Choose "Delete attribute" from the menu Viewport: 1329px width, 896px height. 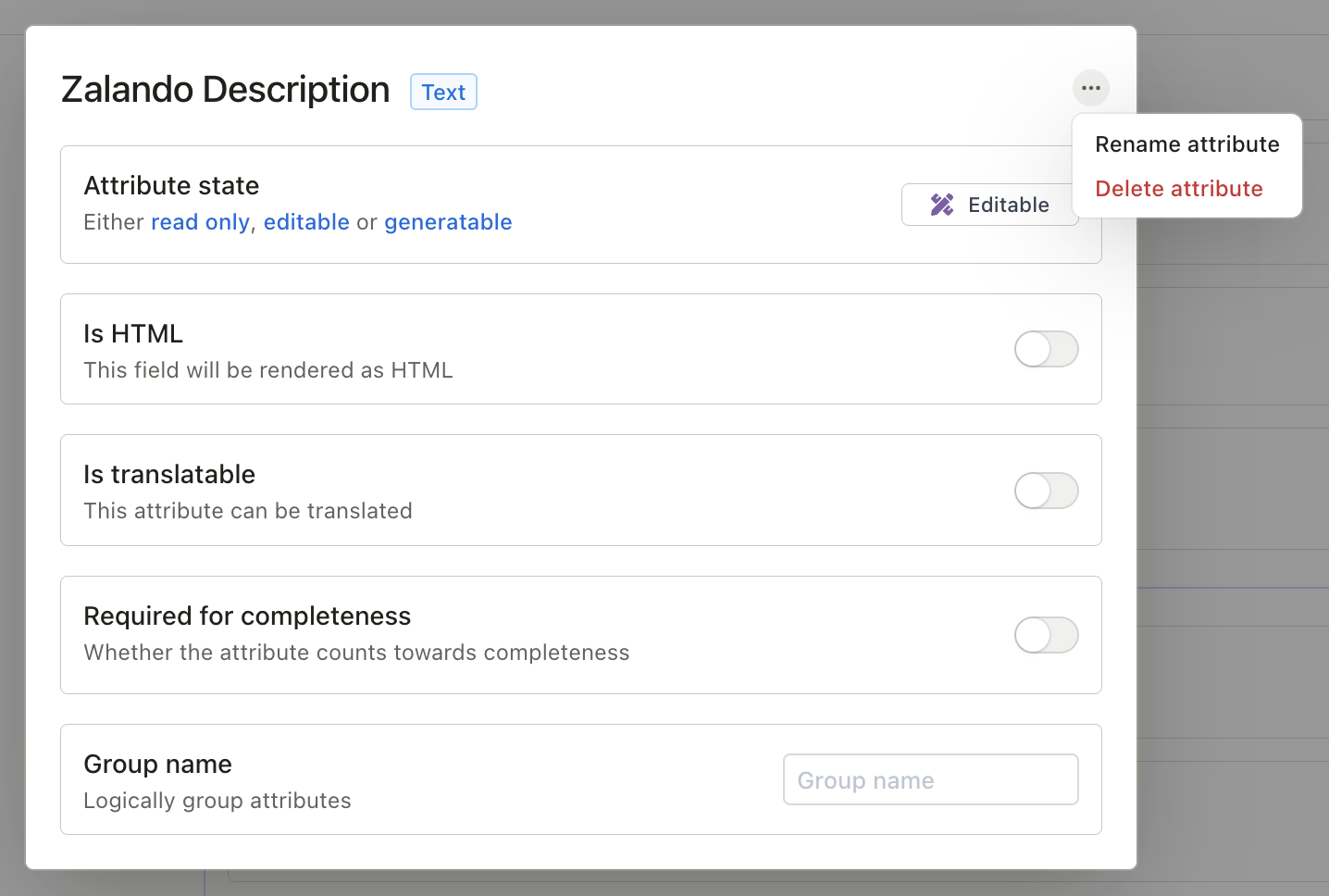tap(1178, 188)
